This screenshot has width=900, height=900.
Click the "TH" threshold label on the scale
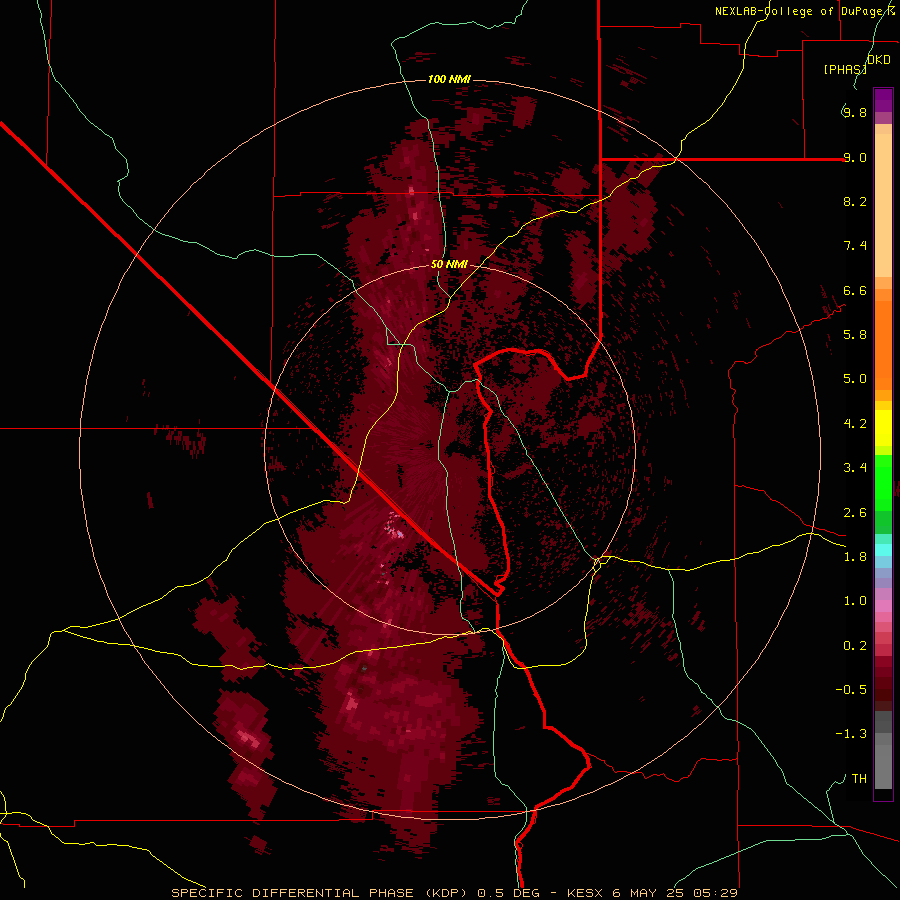(859, 779)
